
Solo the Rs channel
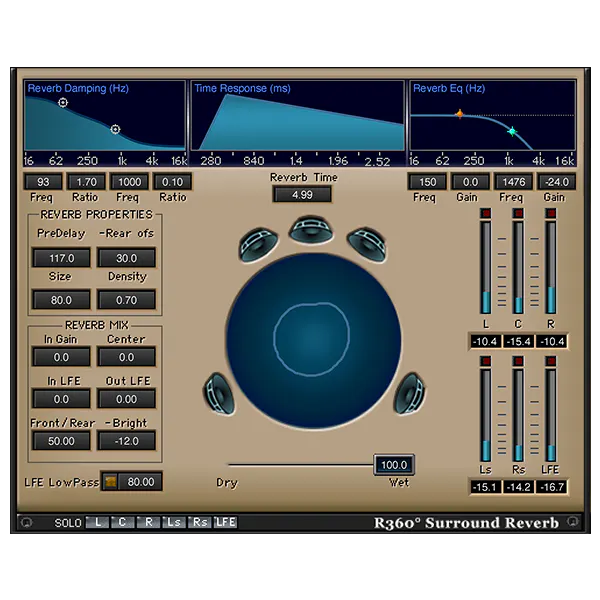click(199, 522)
